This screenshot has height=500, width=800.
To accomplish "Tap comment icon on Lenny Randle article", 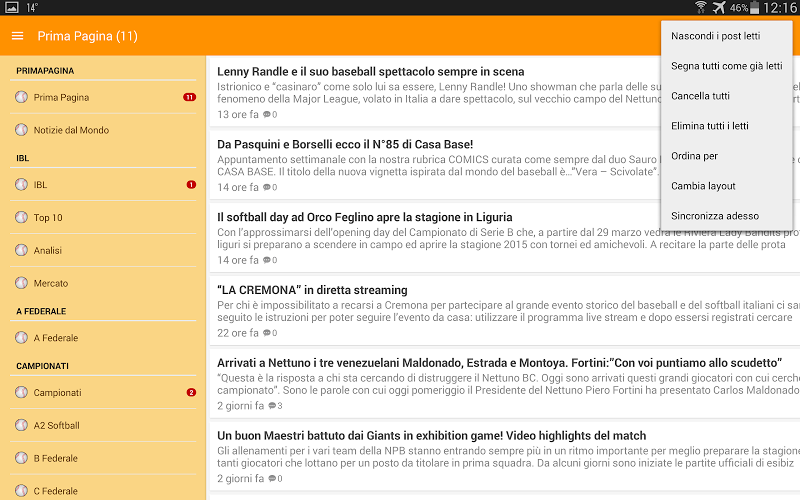I will pyautogui.click(x=266, y=114).
